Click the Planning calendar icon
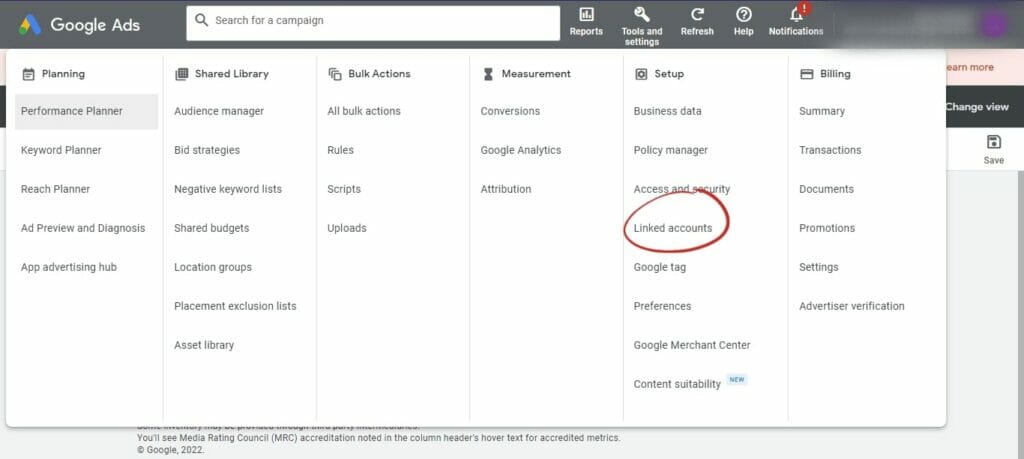The image size is (1024, 459). [28, 74]
